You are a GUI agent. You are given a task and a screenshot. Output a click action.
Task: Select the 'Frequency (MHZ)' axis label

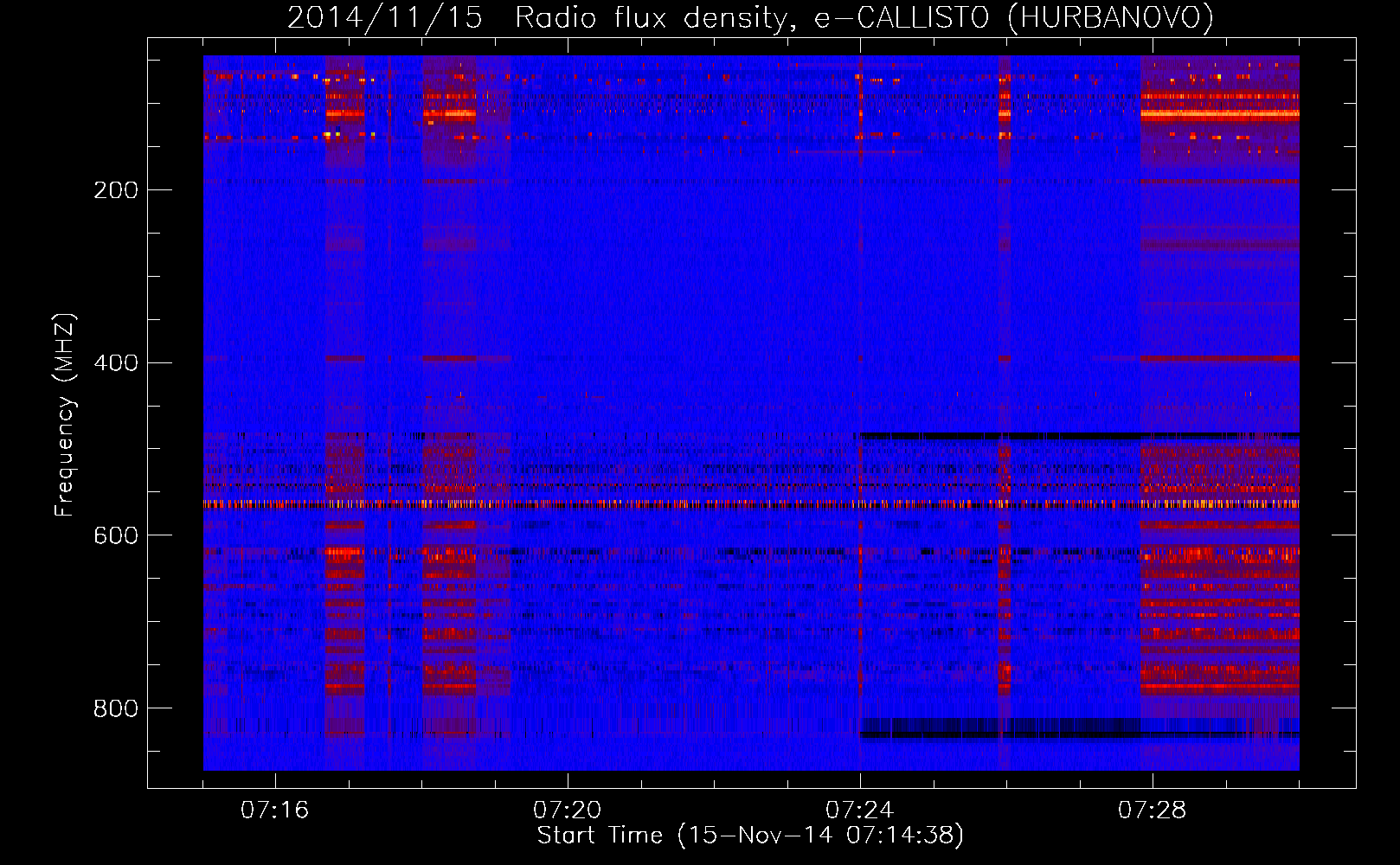click(65, 415)
